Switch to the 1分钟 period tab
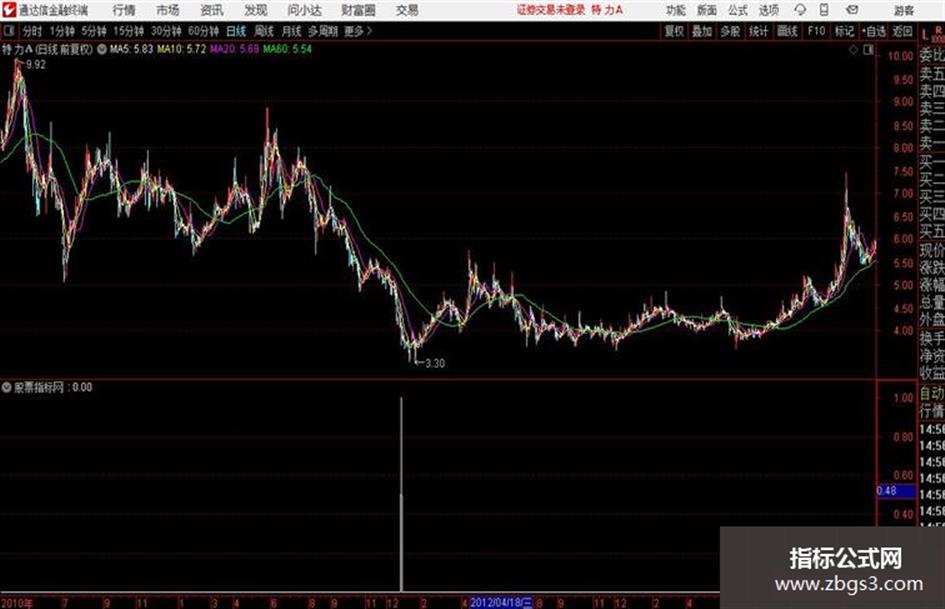 coord(61,31)
